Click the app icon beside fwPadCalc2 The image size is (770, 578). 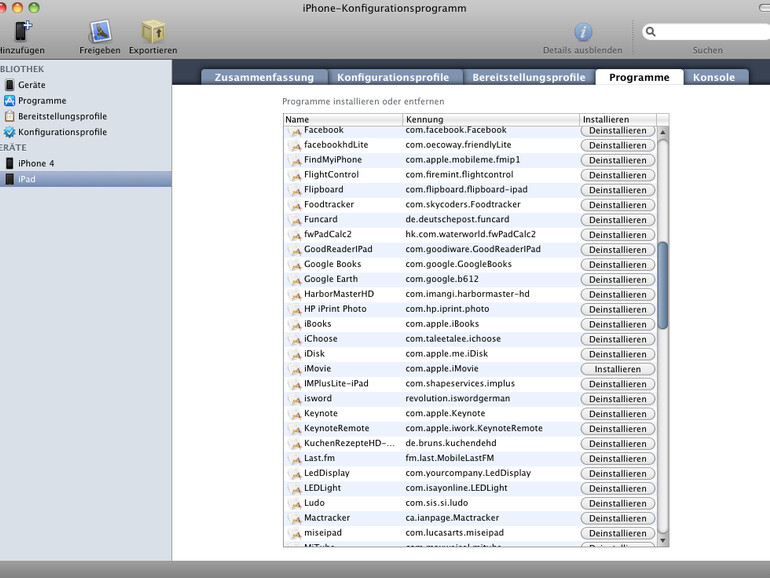pyautogui.click(x=295, y=235)
